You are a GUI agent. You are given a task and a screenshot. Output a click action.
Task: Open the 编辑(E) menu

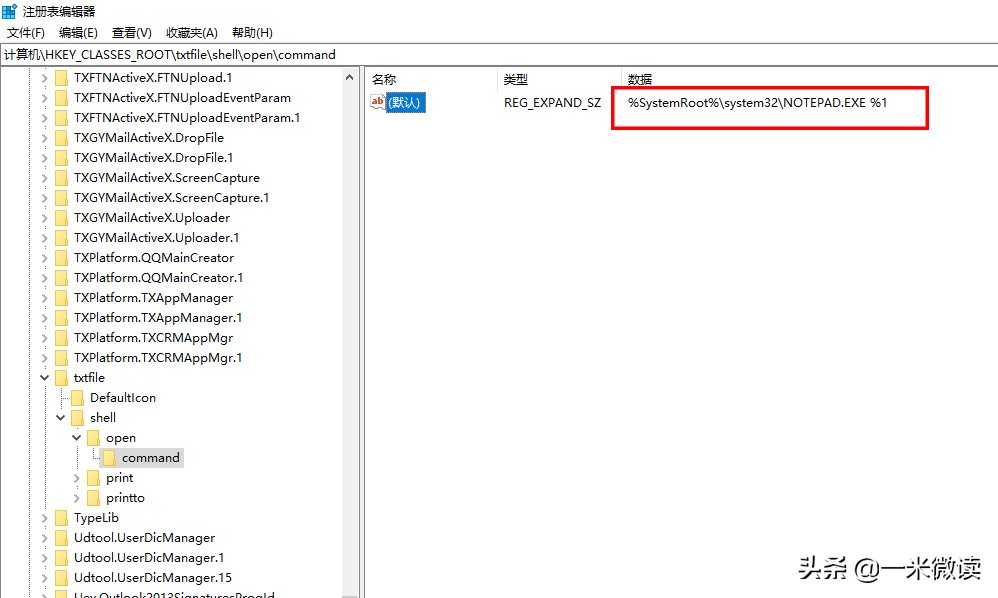78,32
